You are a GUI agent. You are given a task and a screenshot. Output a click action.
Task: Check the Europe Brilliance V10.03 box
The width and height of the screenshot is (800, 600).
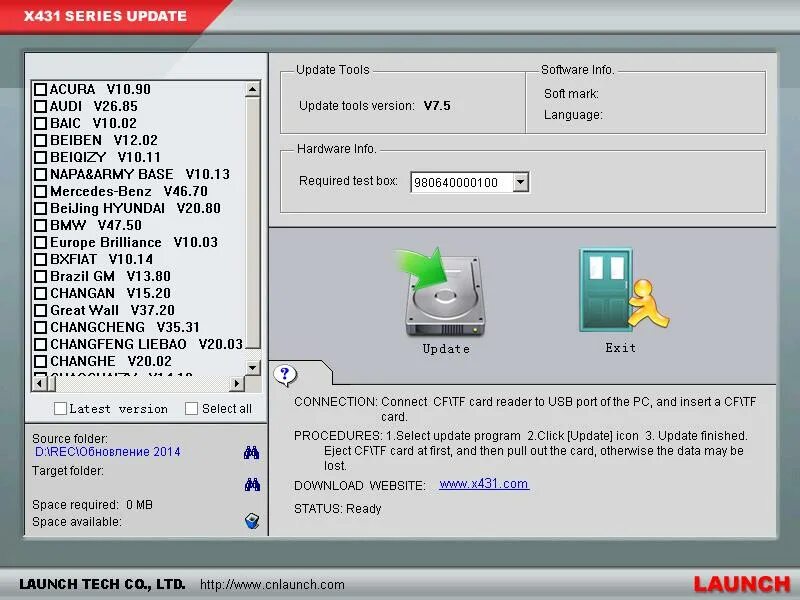tap(40, 242)
